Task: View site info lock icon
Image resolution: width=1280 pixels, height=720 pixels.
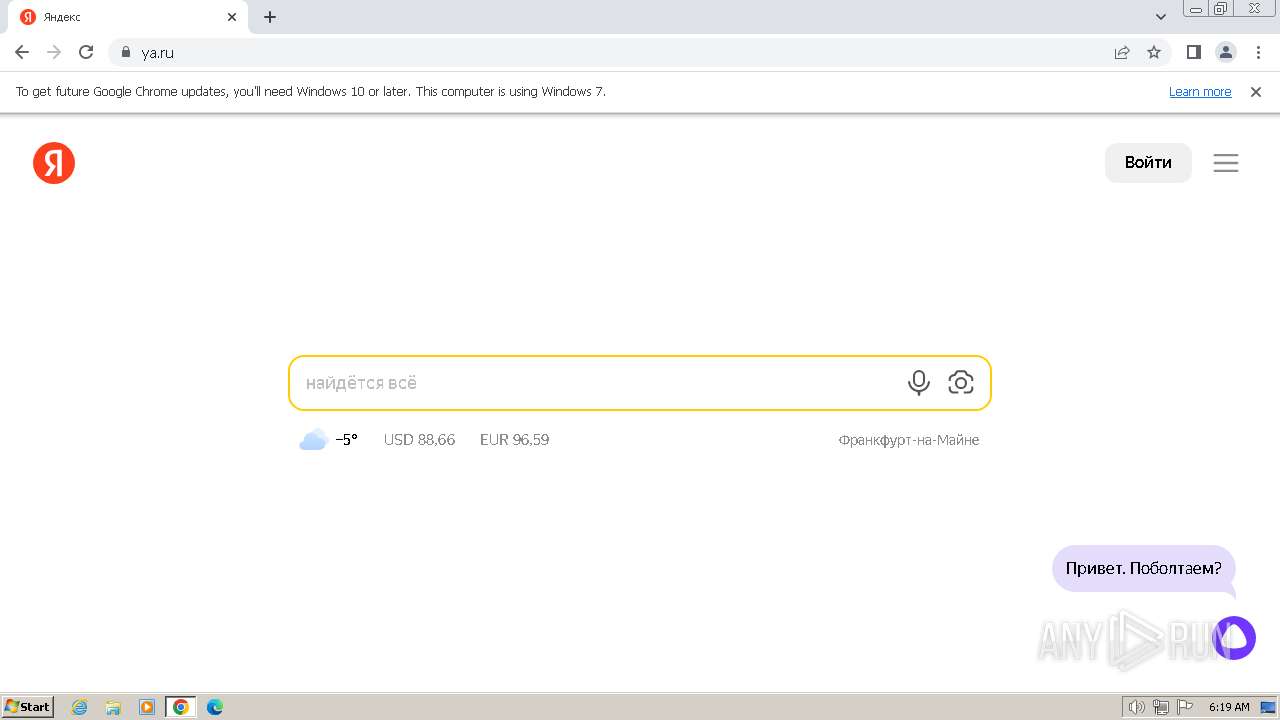Action: [125, 52]
